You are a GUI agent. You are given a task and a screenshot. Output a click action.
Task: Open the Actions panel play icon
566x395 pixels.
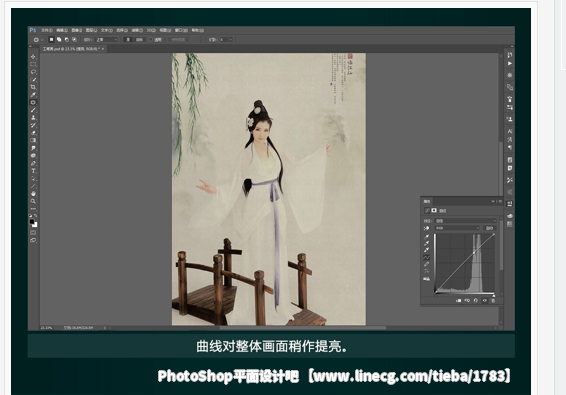point(510,64)
